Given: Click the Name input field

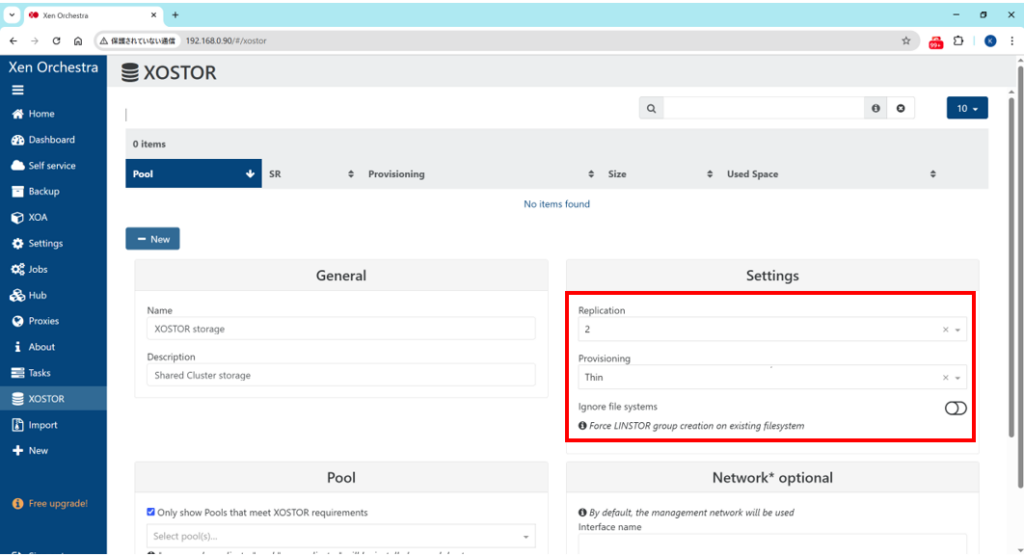Looking at the screenshot, I should [341, 329].
